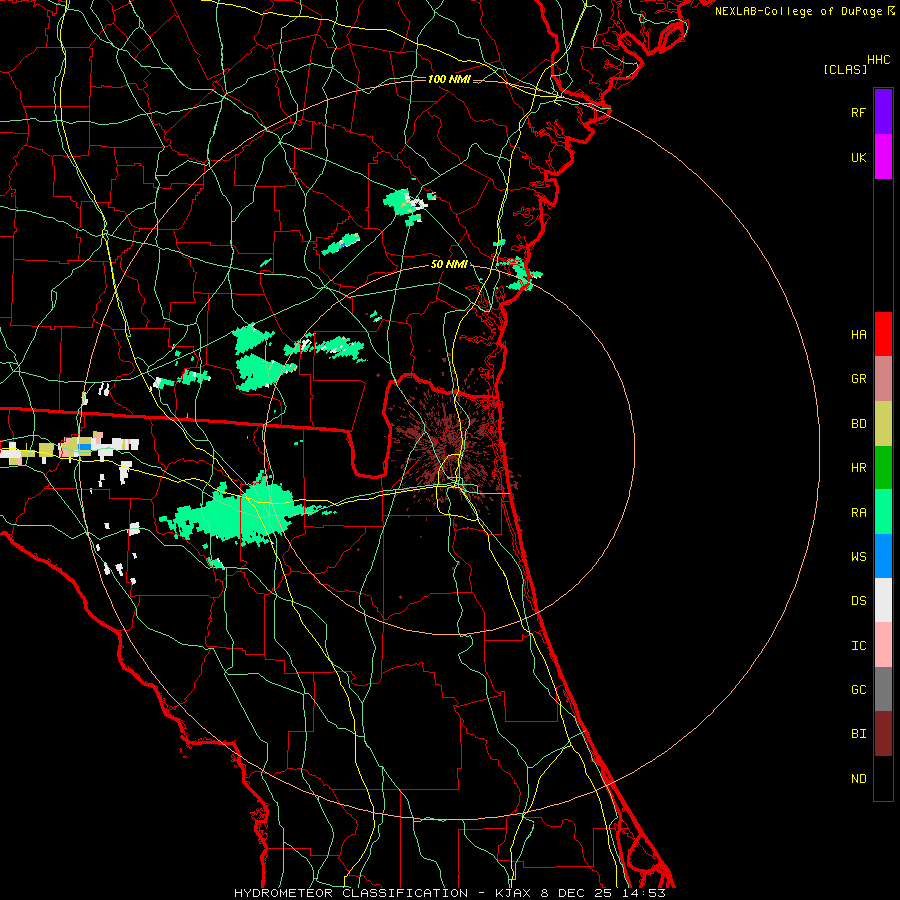Viewport: 900px width, 900px height.
Task: Click the 'RF' legend label
Action: 858,112
